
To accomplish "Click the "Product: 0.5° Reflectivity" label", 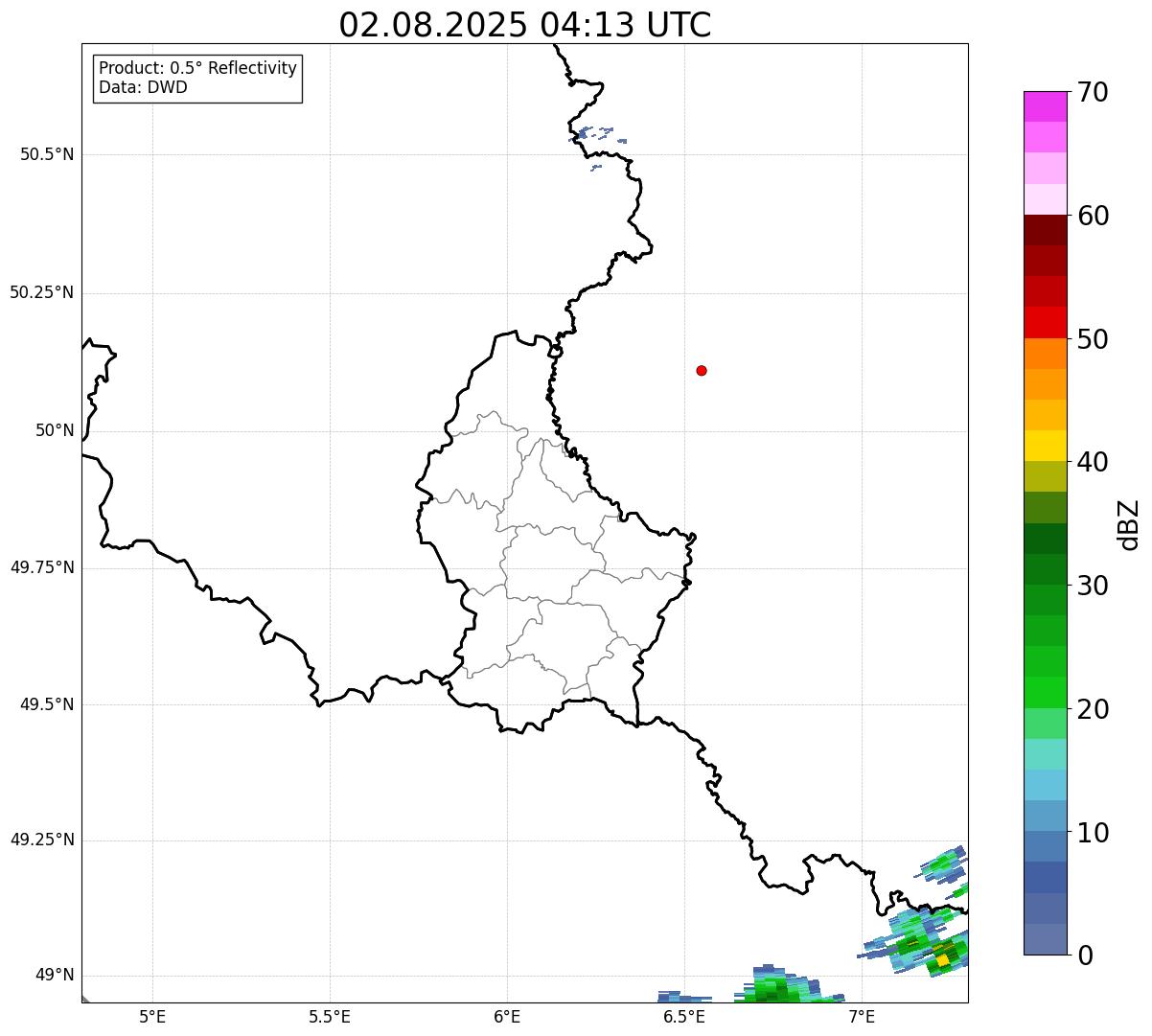I will 197,69.
